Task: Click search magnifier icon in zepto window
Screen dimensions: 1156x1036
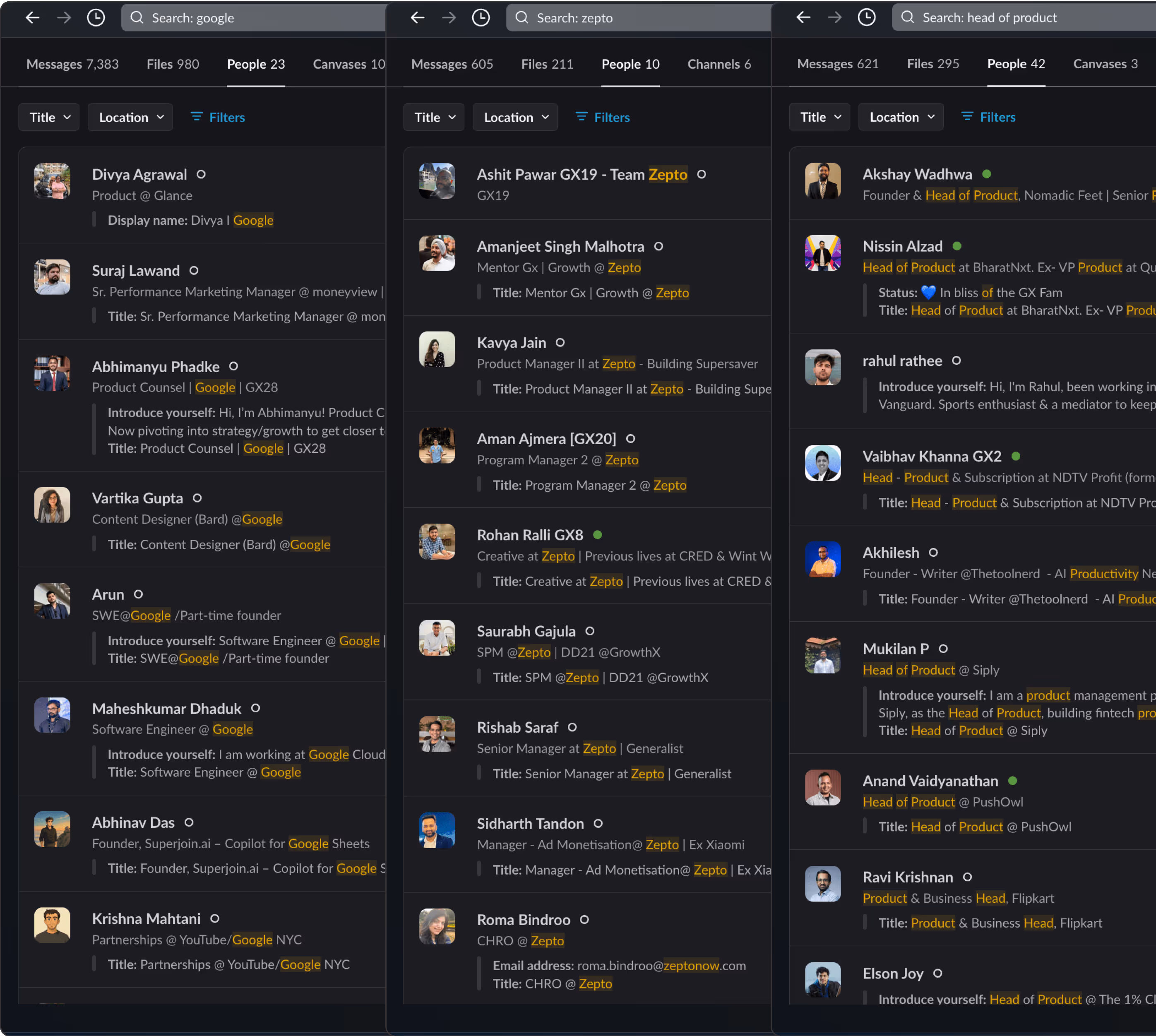Action: pos(522,18)
